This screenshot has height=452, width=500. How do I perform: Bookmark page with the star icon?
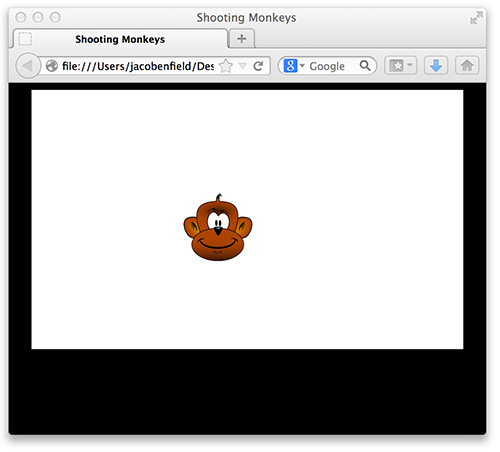pyautogui.click(x=226, y=66)
